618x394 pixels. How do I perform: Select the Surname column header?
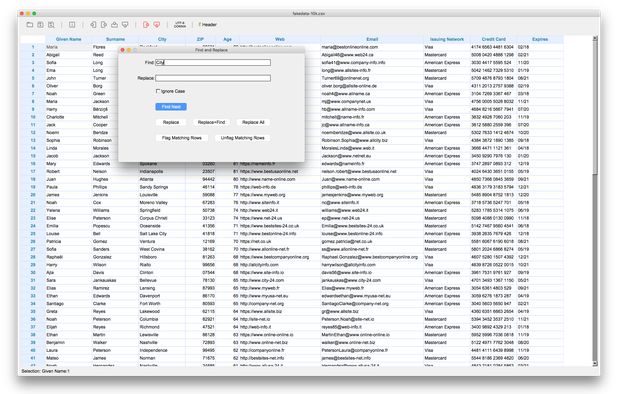coord(115,39)
